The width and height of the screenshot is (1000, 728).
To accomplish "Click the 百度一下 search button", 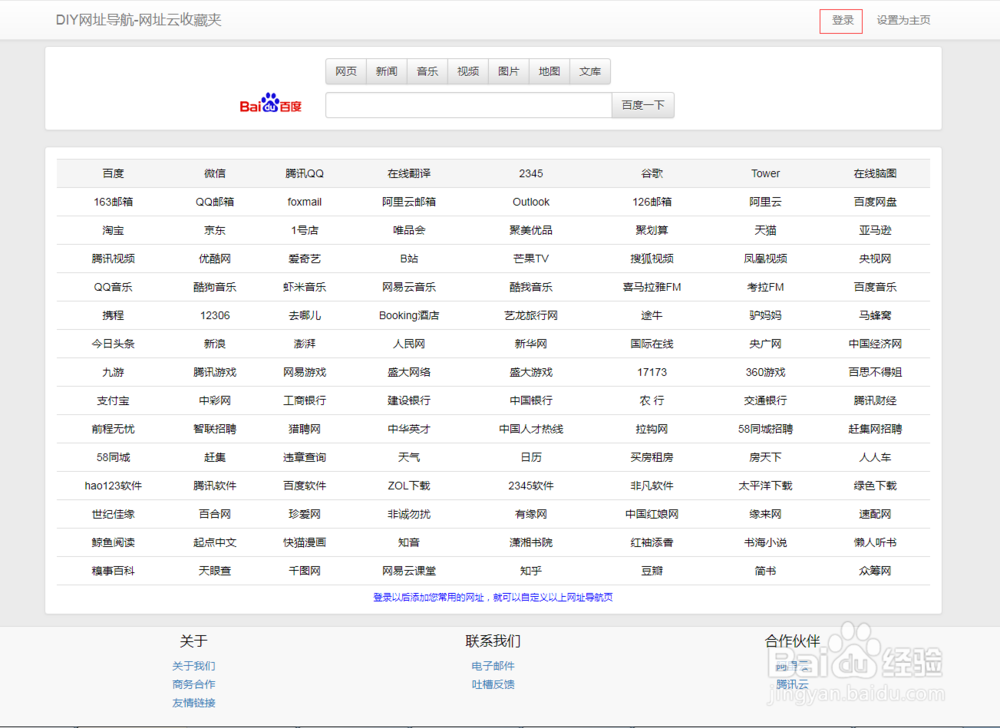I will (x=643, y=105).
